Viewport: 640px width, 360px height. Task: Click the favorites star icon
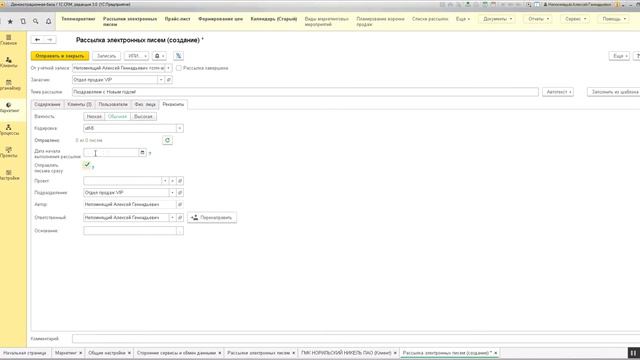coord(10,21)
